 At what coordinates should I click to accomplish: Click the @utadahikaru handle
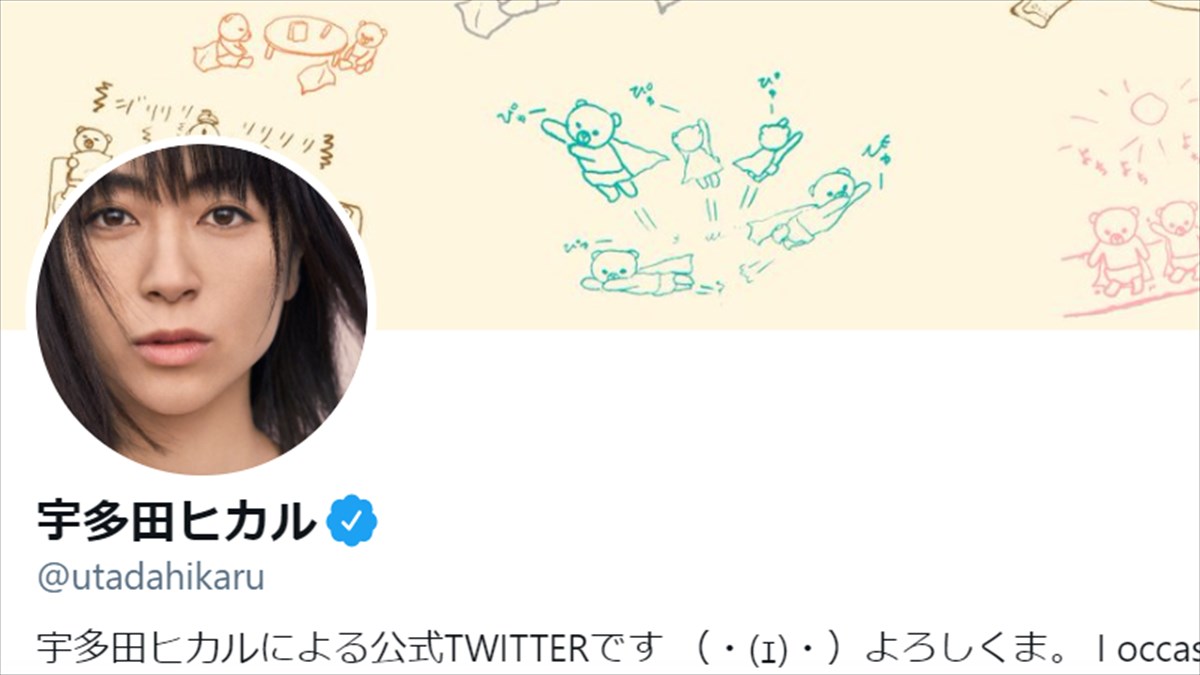coord(151,578)
